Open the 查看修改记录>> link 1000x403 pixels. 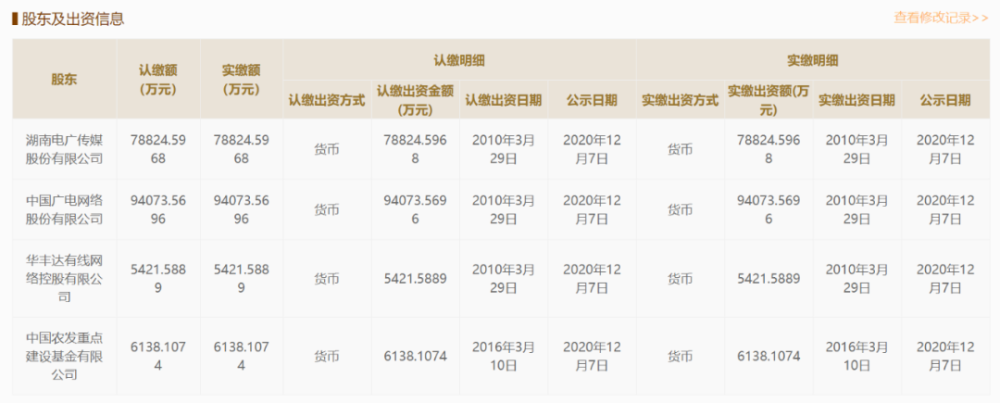pos(941,18)
